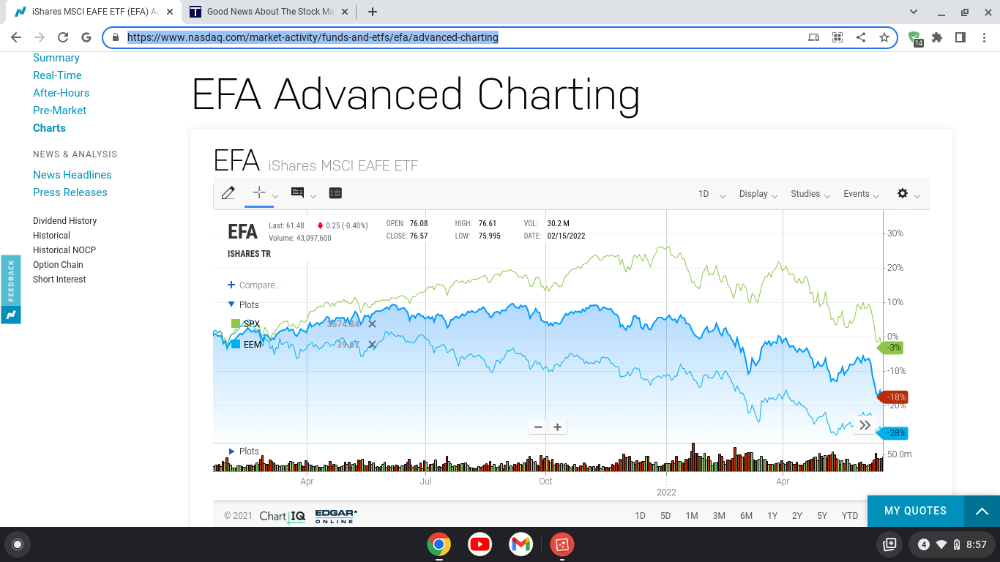This screenshot has height=562, width=1000.
Task: Open the Events menu
Action: 861,194
